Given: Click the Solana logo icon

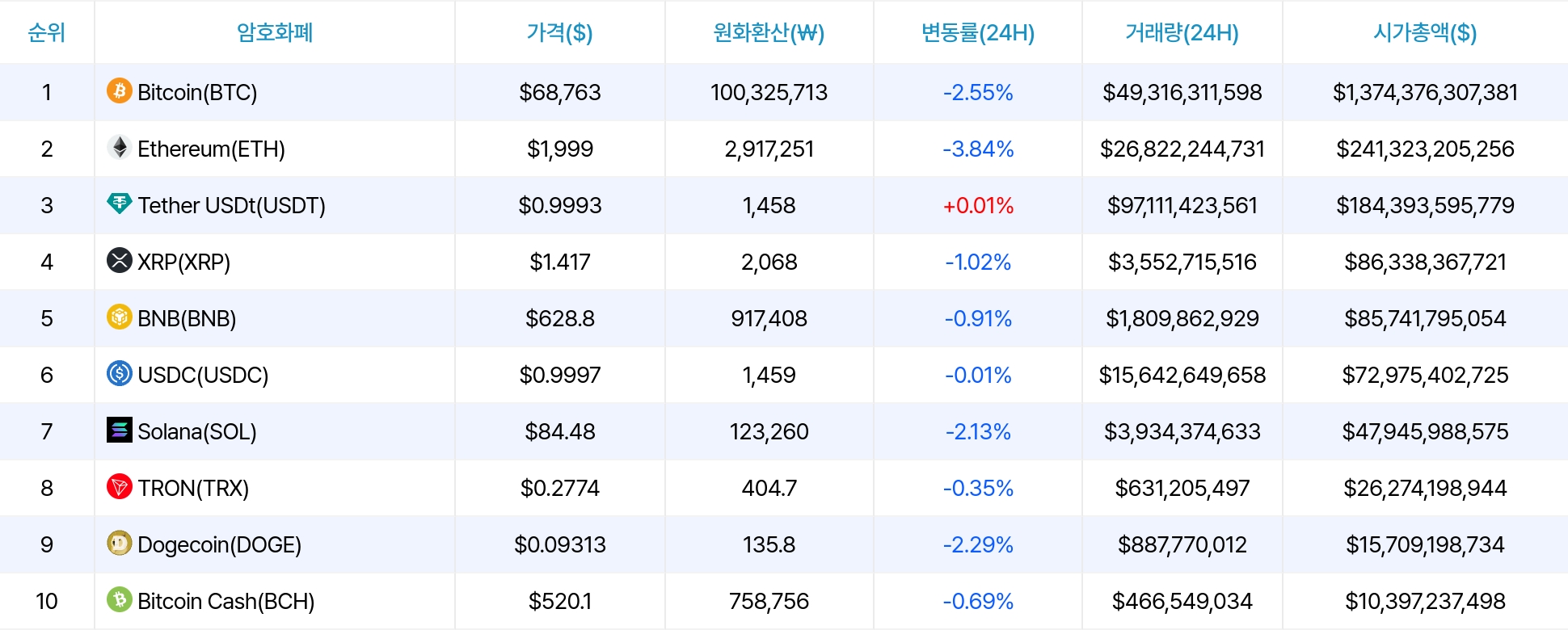Looking at the screenshot, I should click(x=120, y=430).
